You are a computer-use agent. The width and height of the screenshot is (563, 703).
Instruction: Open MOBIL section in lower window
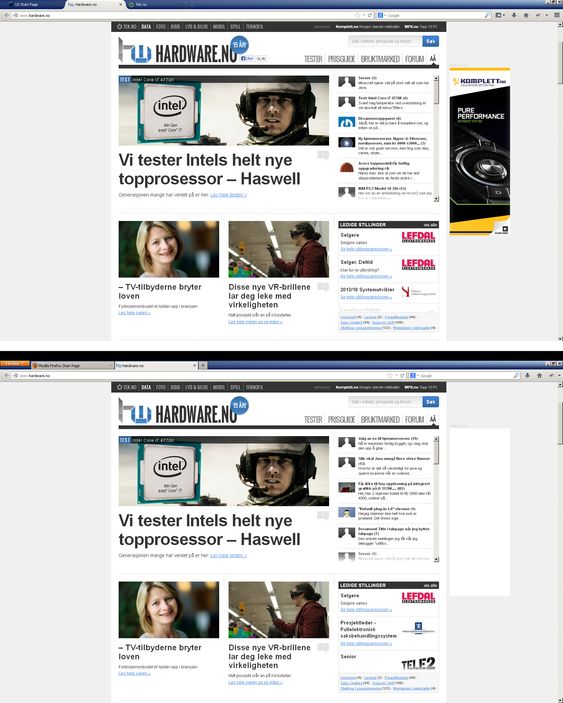[219, 387]
